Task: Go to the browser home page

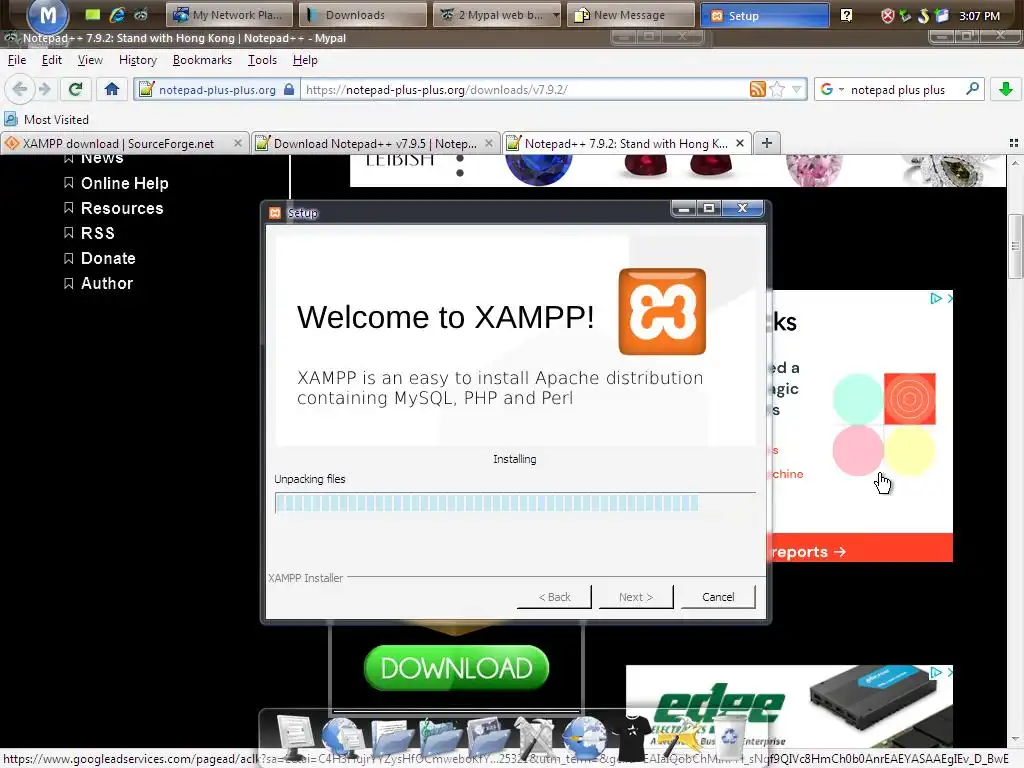Action: [x=112, y=89]
